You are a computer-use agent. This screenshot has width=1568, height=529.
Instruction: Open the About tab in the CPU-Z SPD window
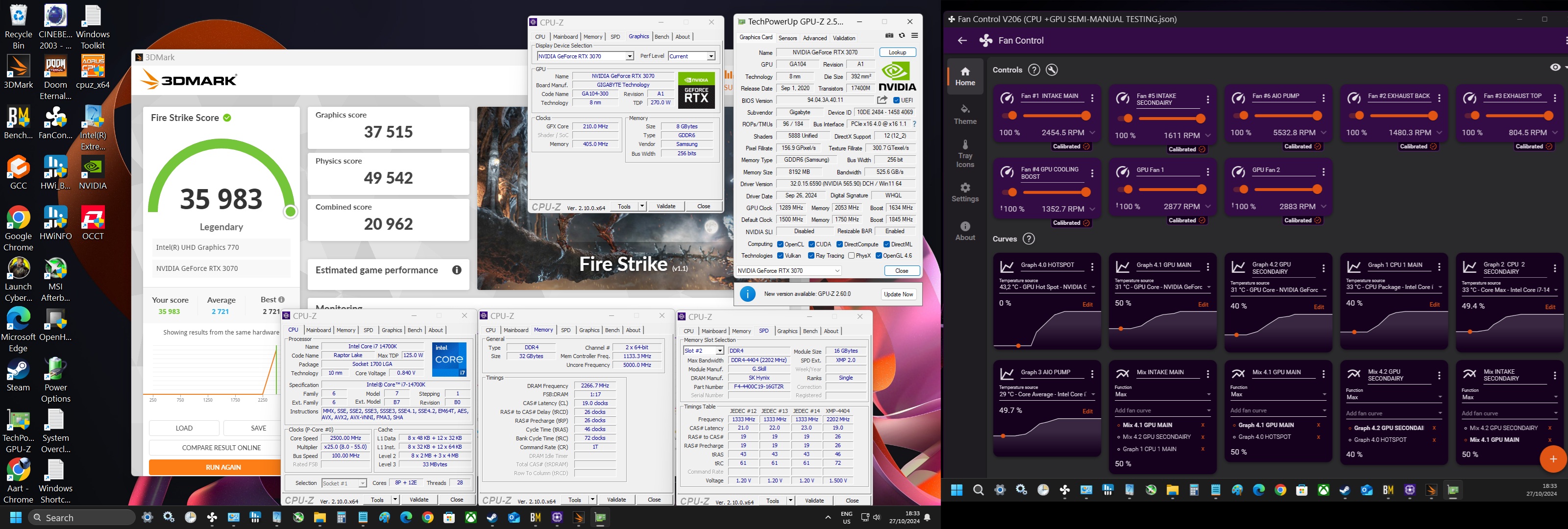831,331
